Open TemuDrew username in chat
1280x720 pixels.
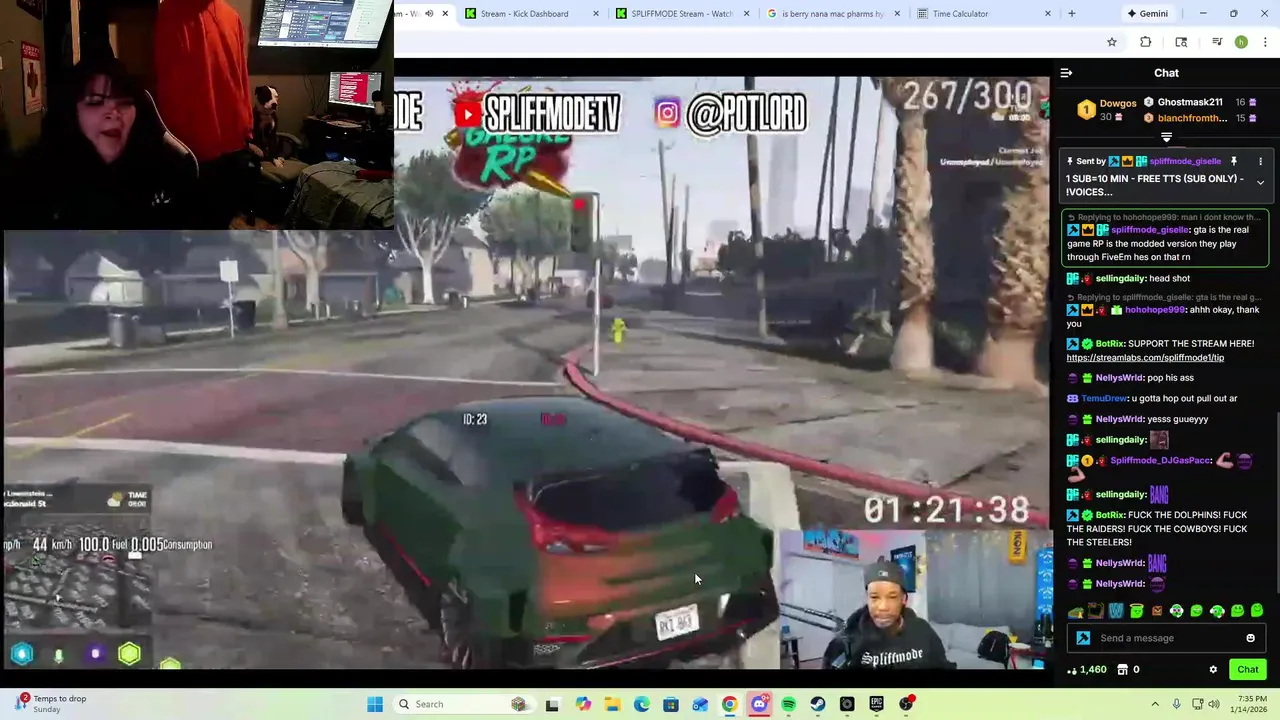tap(1103, 398)
